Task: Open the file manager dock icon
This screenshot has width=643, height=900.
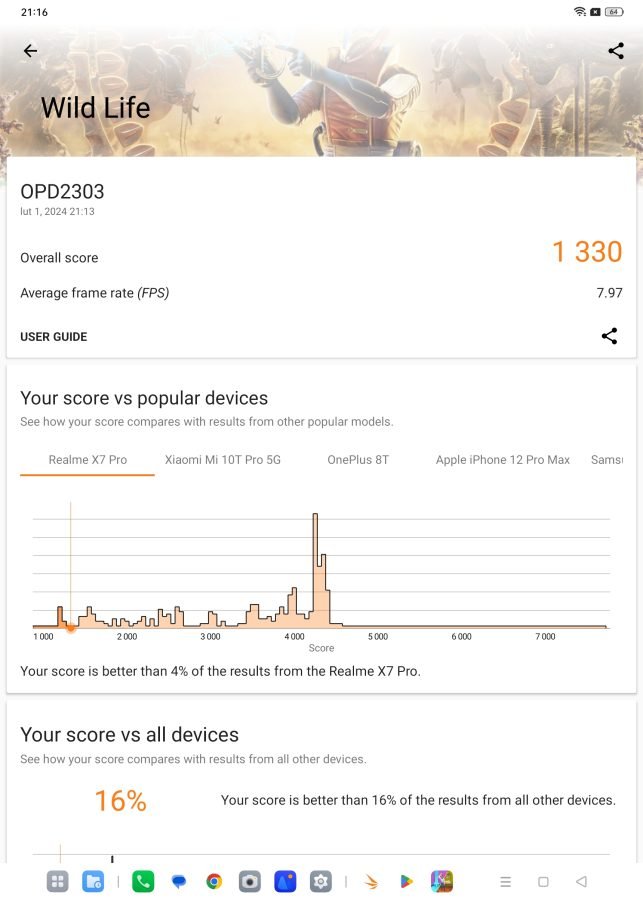Action: (x=93, y=881)
